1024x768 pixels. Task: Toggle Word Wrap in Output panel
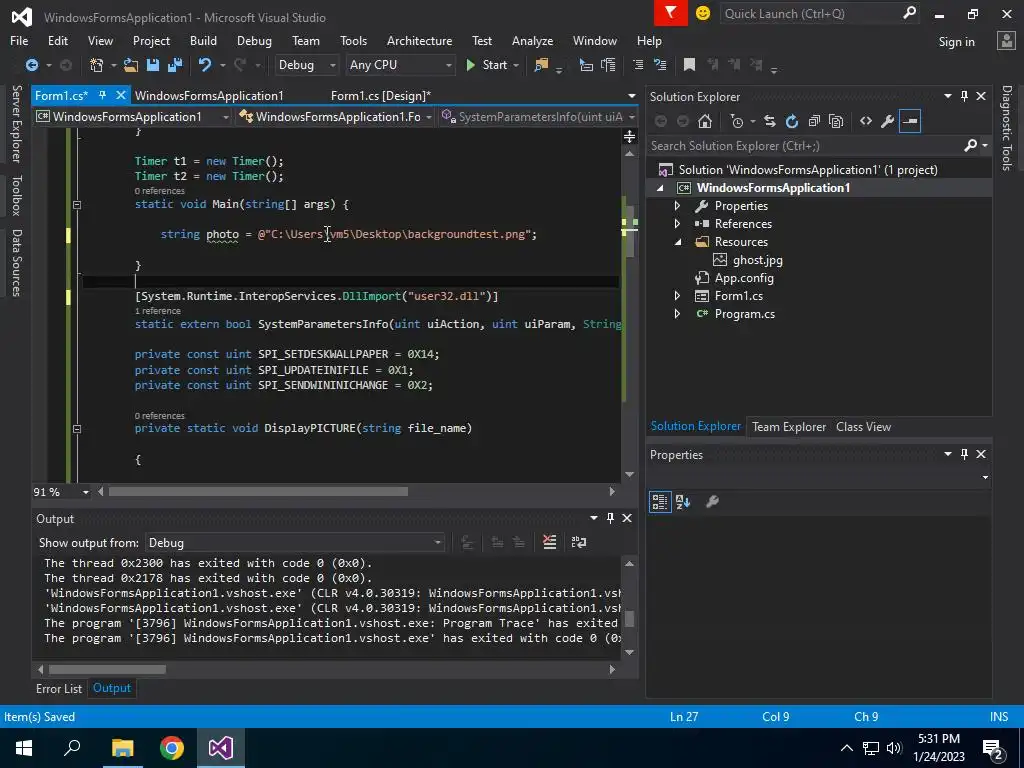(x=579, y=542)
